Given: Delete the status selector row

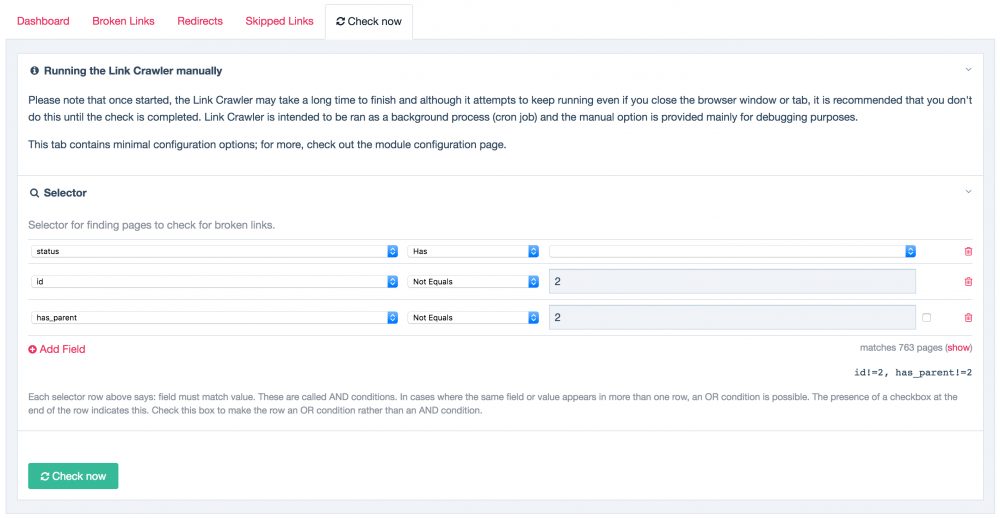Looking at the screenshot, I should [968, 251].
